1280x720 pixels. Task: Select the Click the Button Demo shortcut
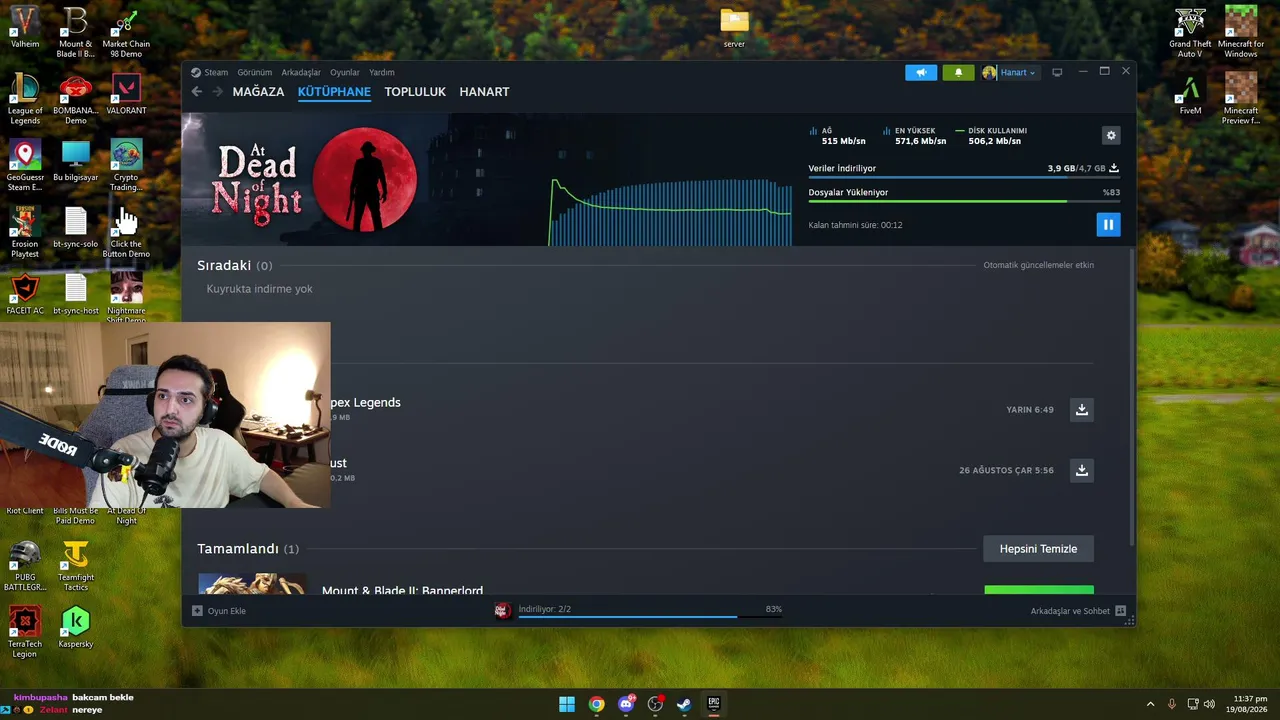pyautogui.click(x=126, y=232)
